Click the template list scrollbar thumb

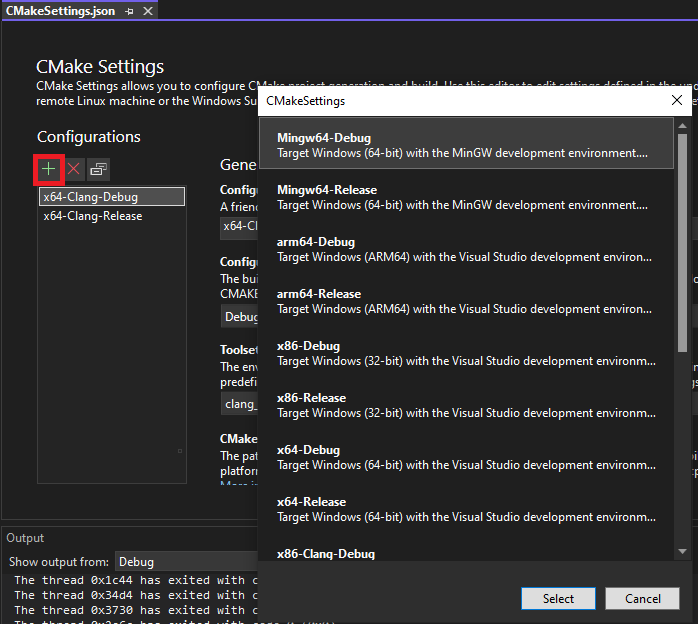coord(682,243)
